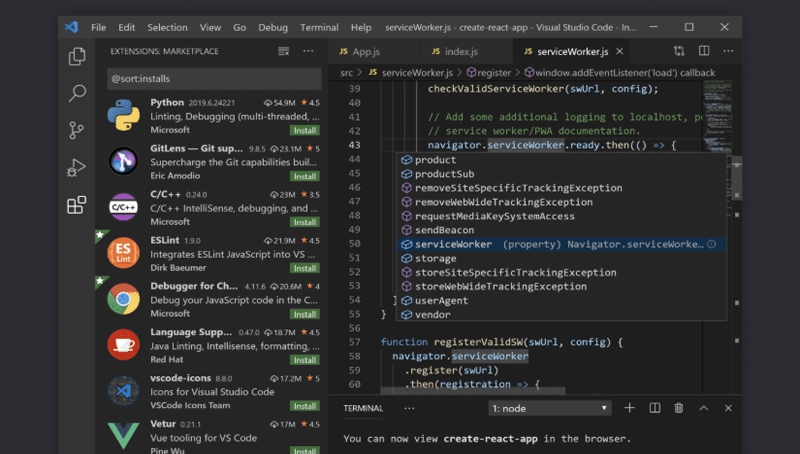Install the Python extension
The width and height of the screenshot is (800, 454).
(305, 130)
